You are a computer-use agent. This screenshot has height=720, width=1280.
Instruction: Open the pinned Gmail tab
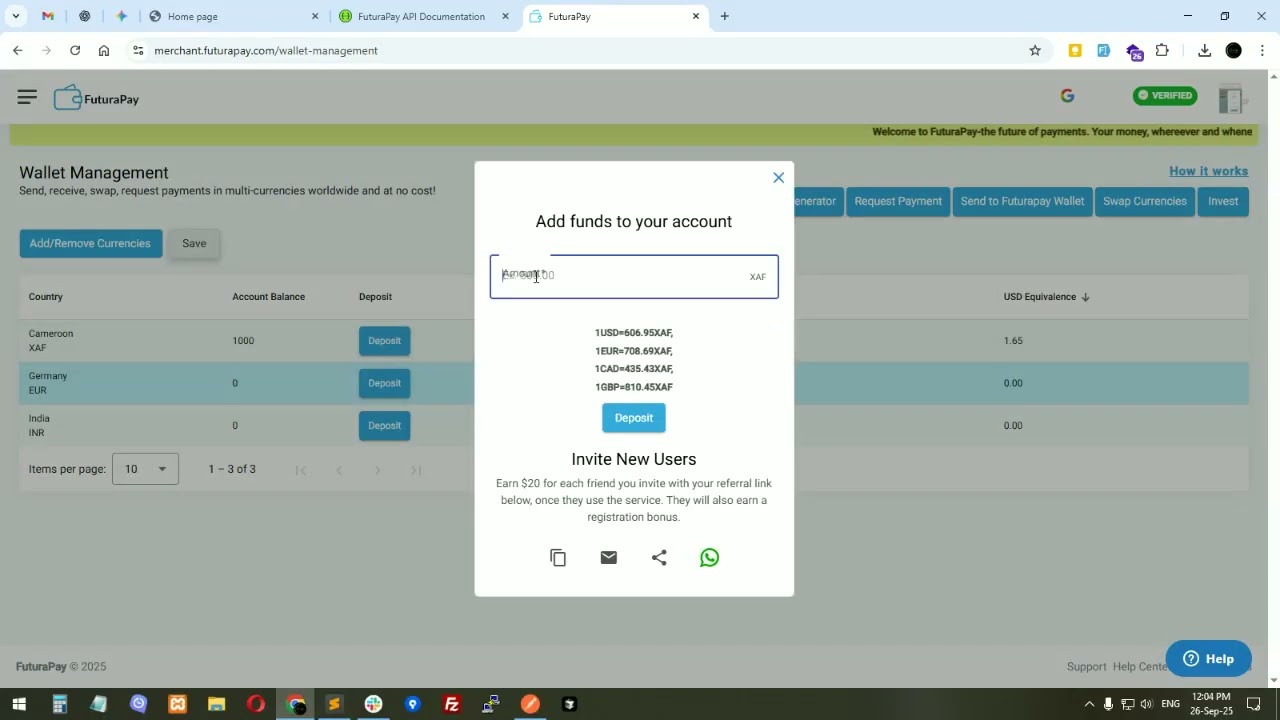(48, 16)
